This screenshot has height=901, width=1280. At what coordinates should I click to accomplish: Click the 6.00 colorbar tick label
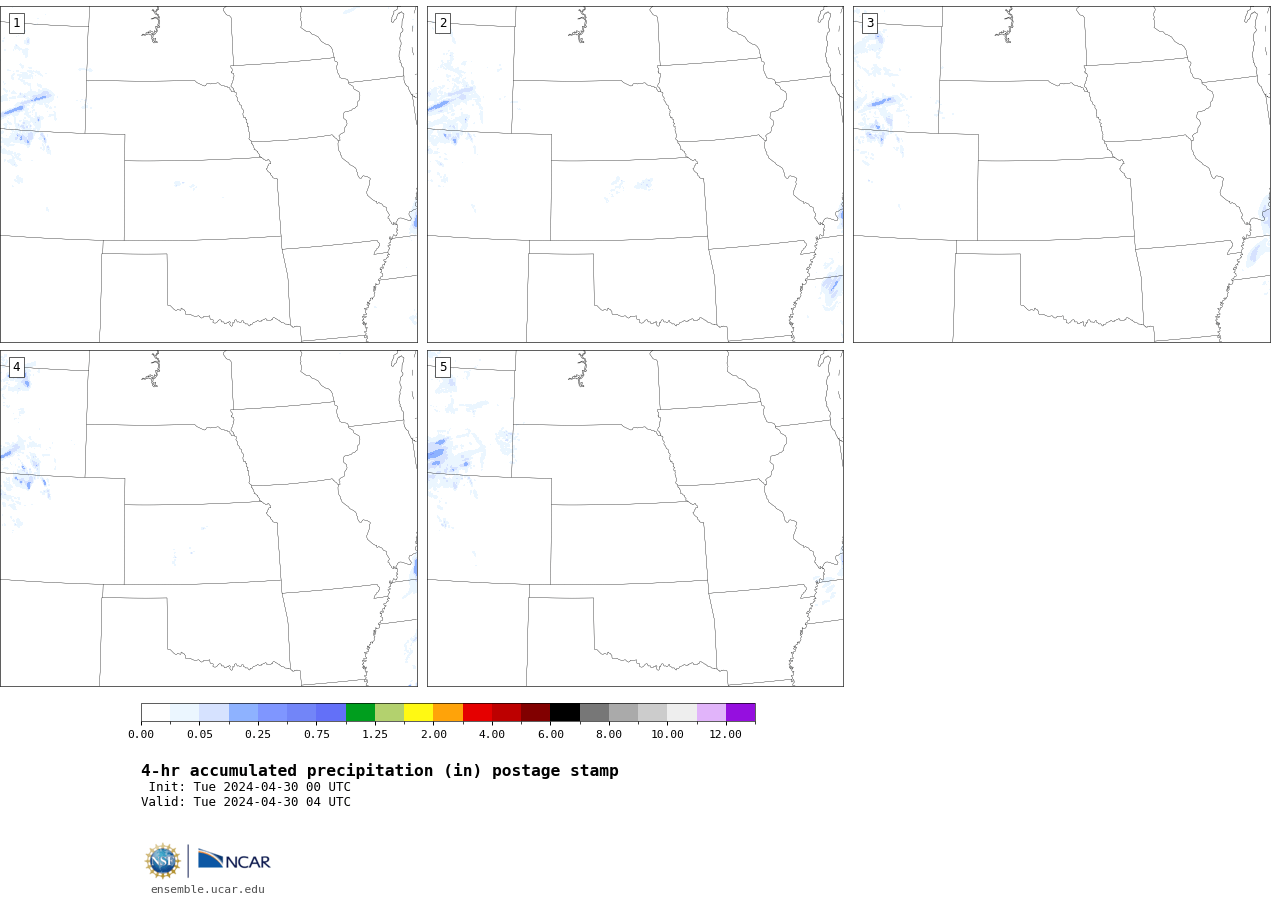click(551, 735)
